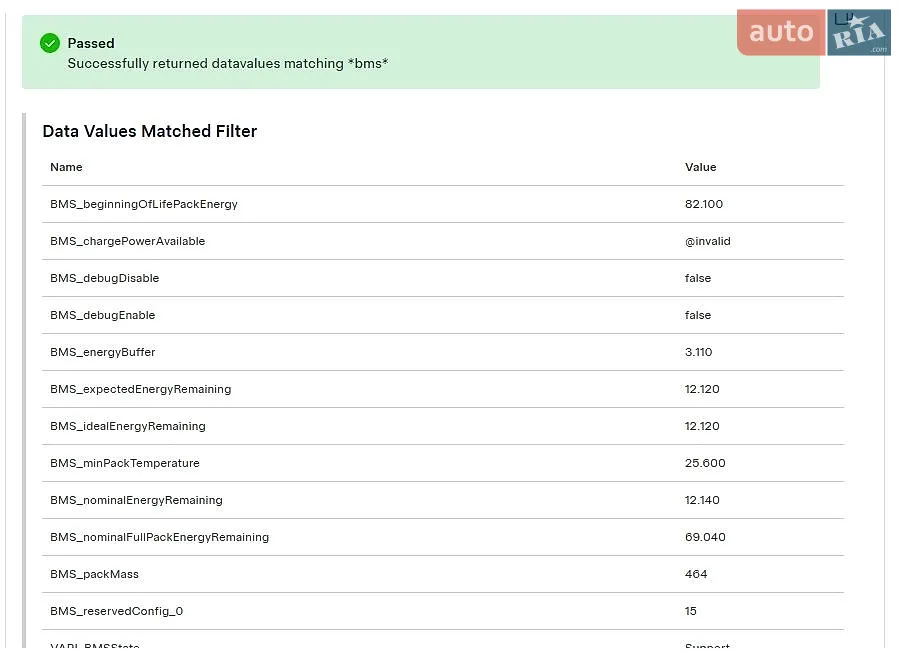900x662 pixels.
Task: Click false value for BMS_debugEnable
Action: [698, 315]
